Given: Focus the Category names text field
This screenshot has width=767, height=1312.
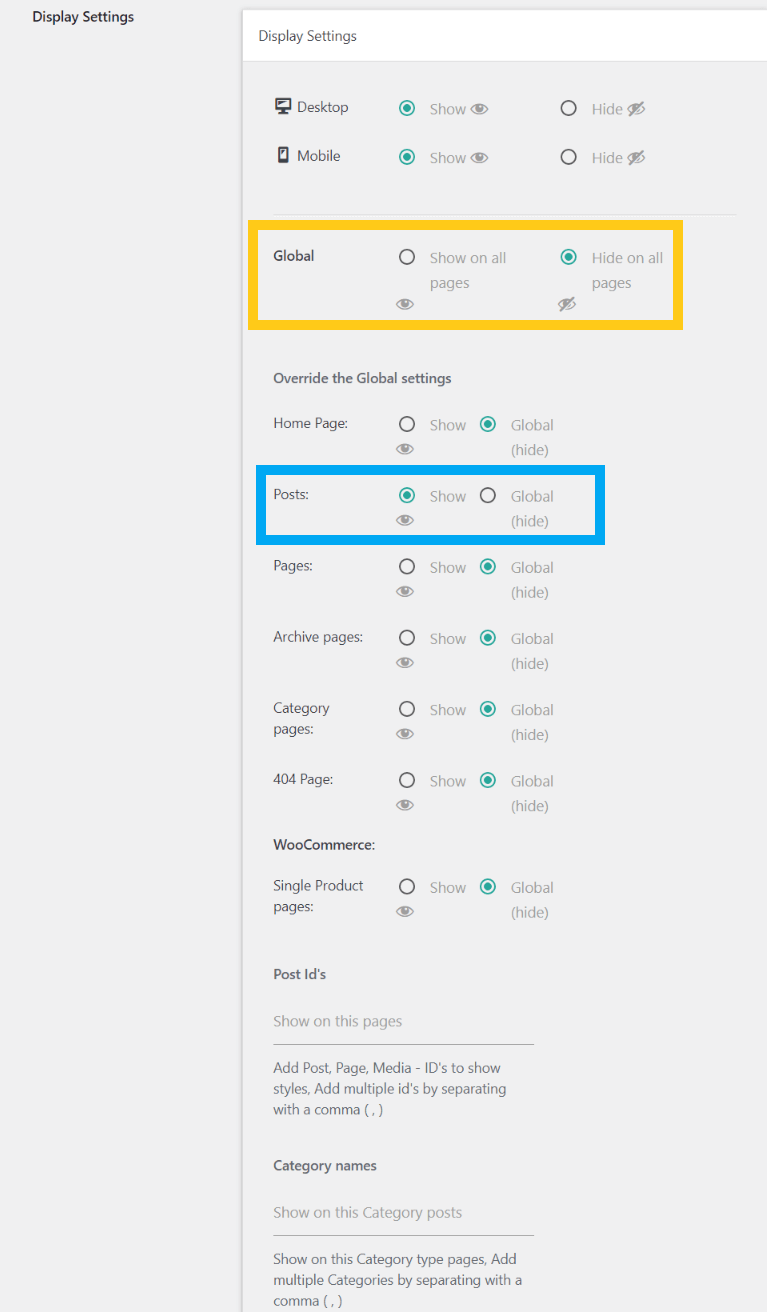Looking at the screenshot, I should tap(403, 1213).
